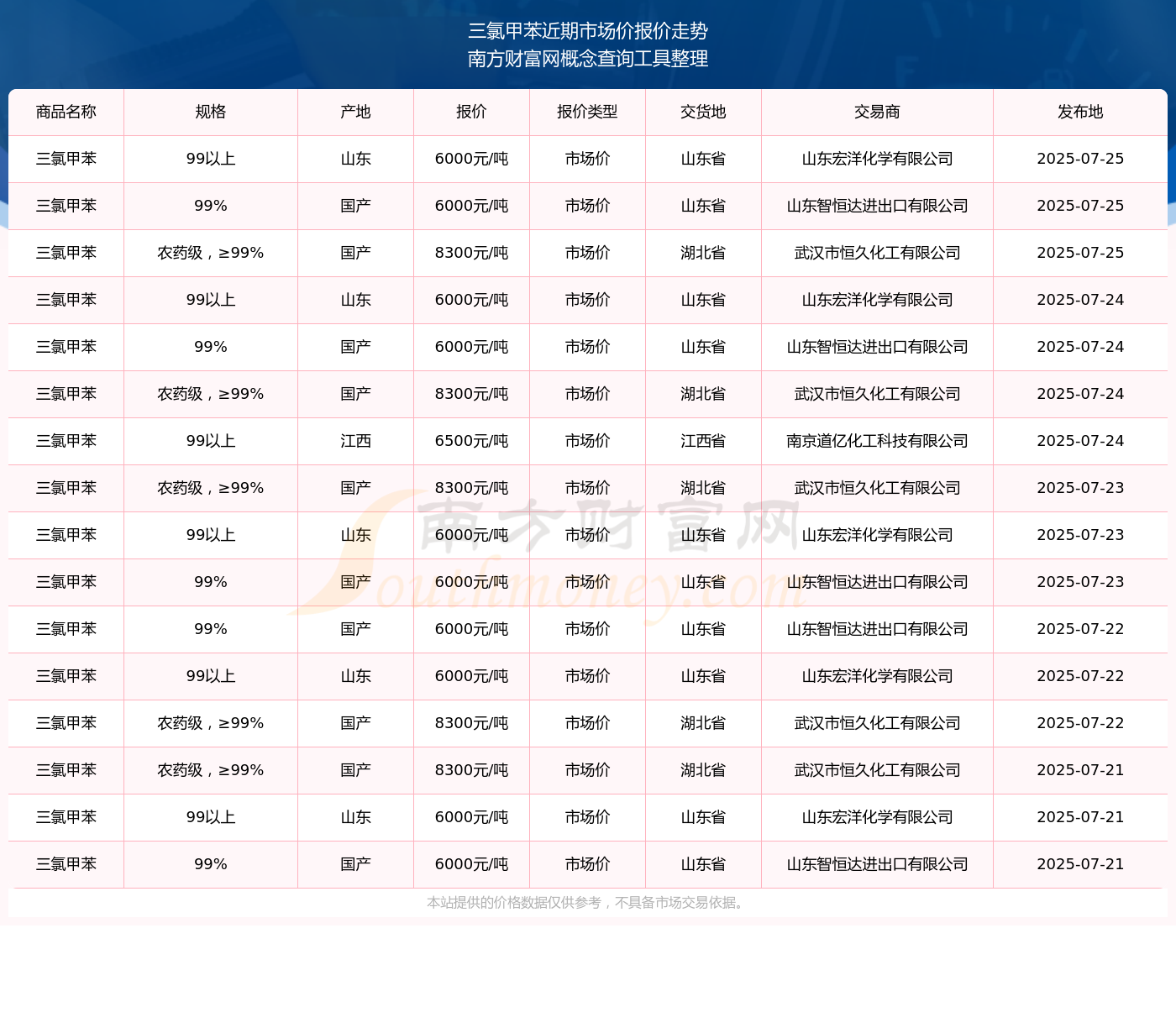Screen dimensions: 1176x1012
Task: Click the '江西' origin cell
Action: pyautogui.click(x=356, y=441)
